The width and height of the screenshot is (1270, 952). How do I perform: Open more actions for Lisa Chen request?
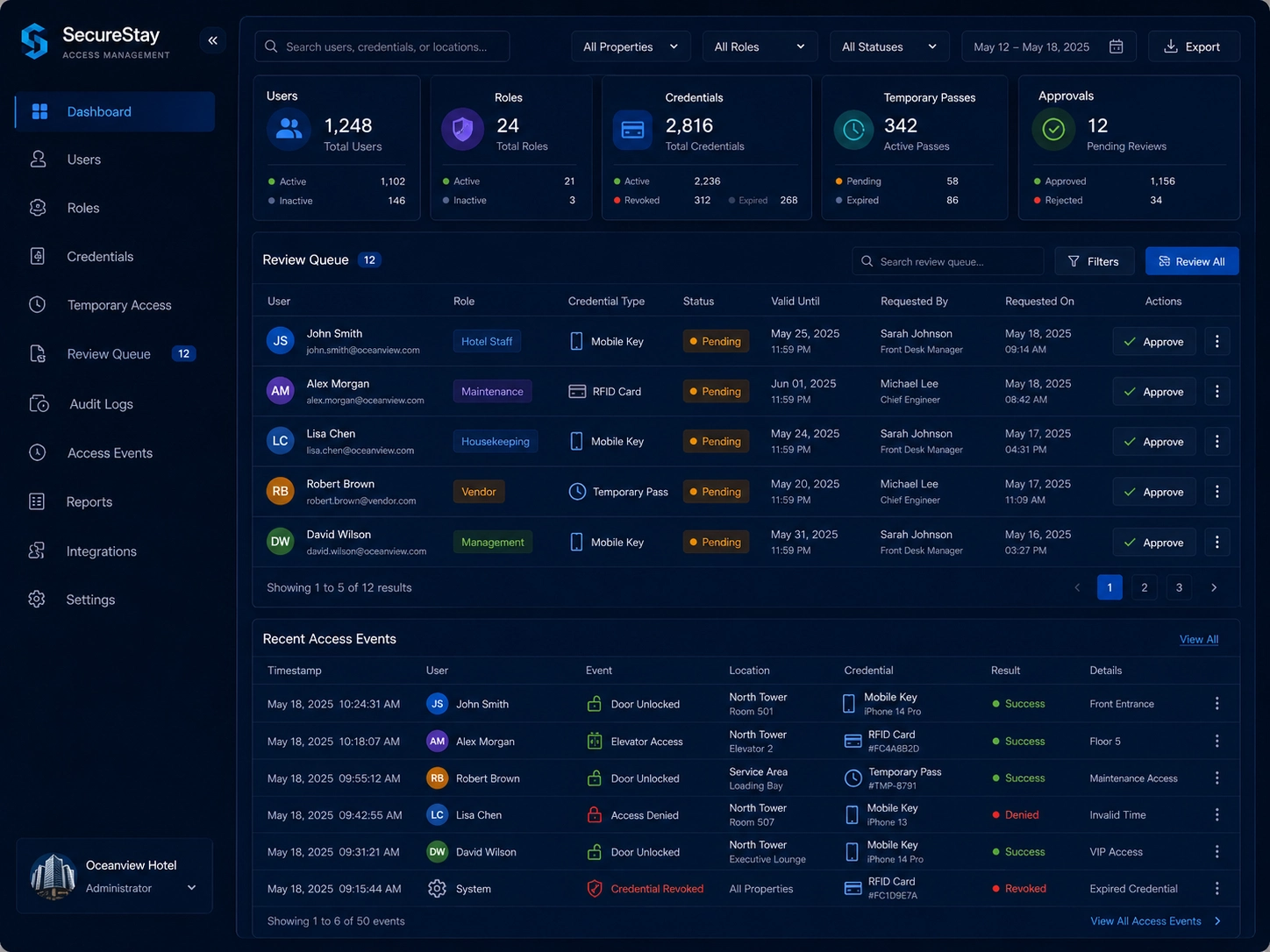point(1216,441)
